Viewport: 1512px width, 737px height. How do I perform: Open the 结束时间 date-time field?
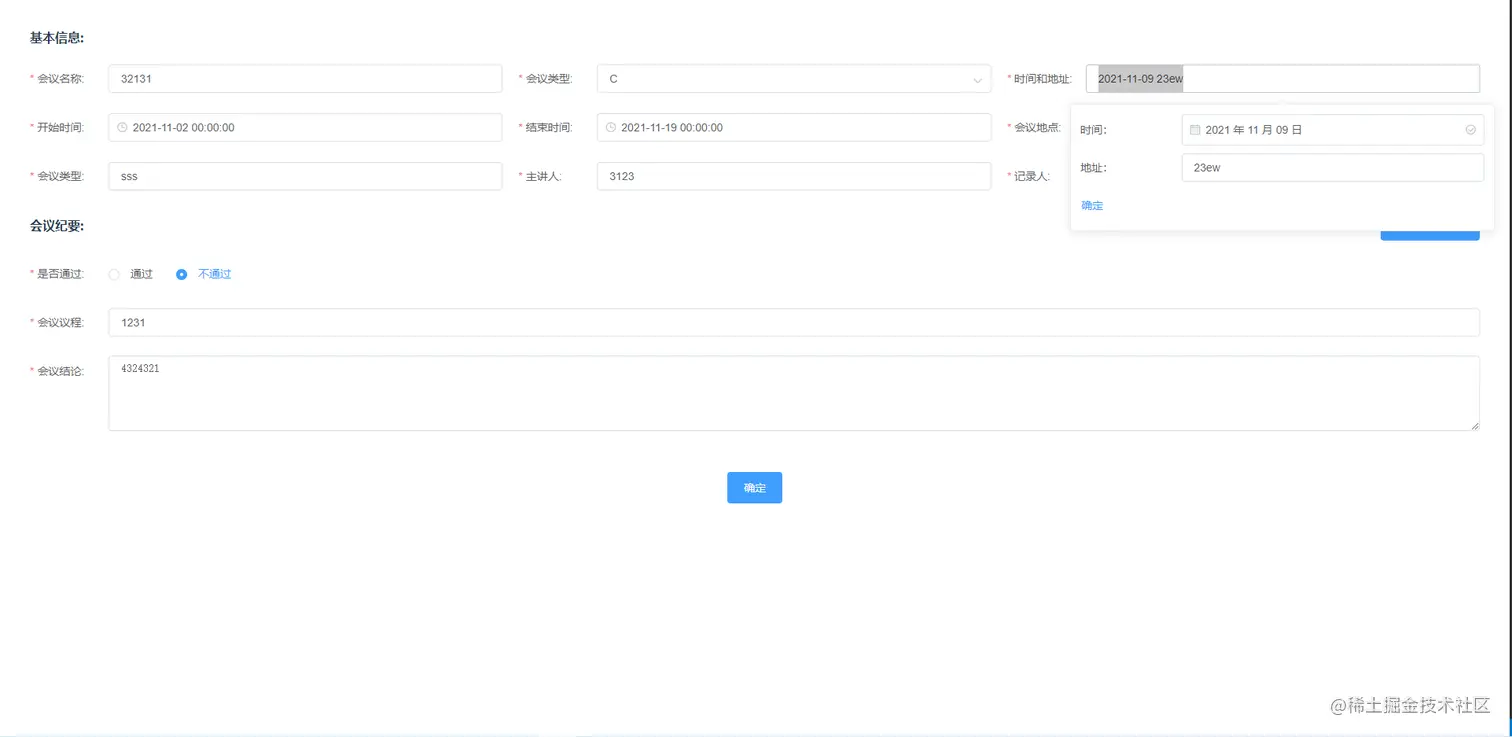(x=794, y=128)
